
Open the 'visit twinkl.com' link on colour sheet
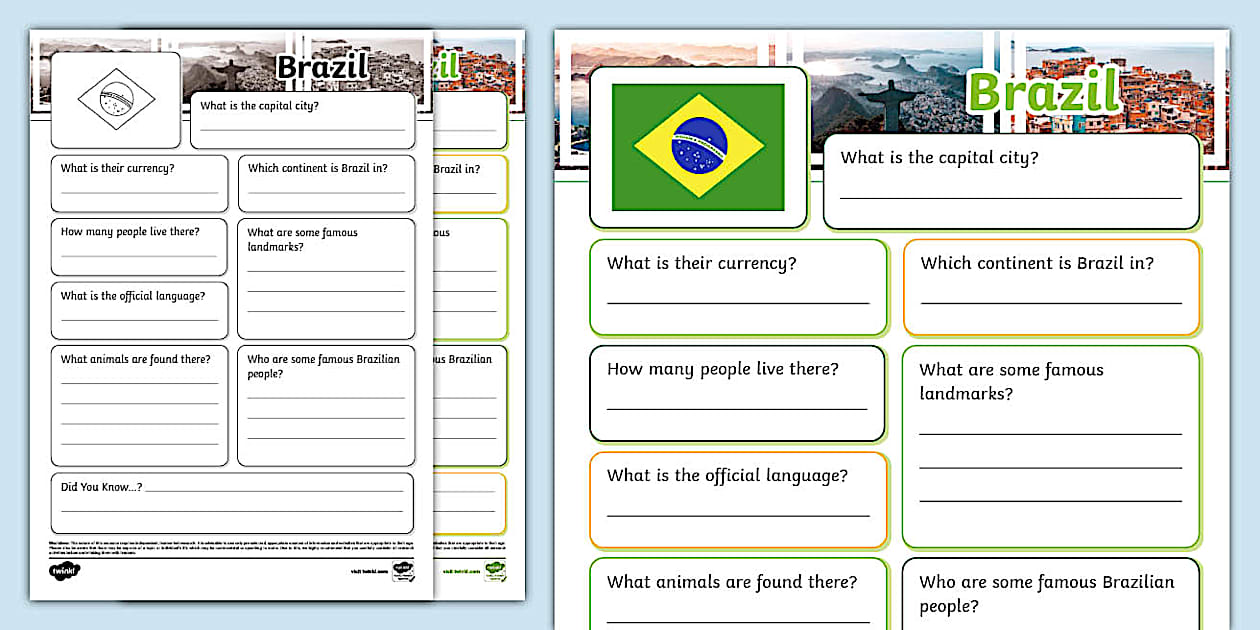coord(460,569)
